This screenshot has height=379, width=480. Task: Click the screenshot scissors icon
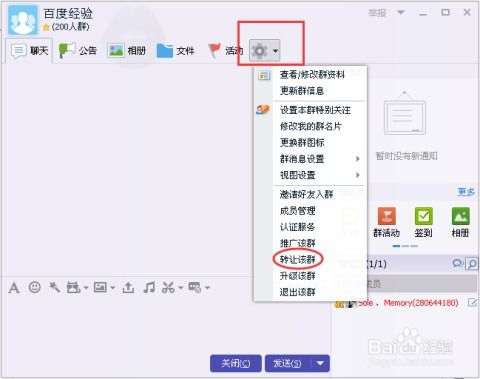(168, 287)
